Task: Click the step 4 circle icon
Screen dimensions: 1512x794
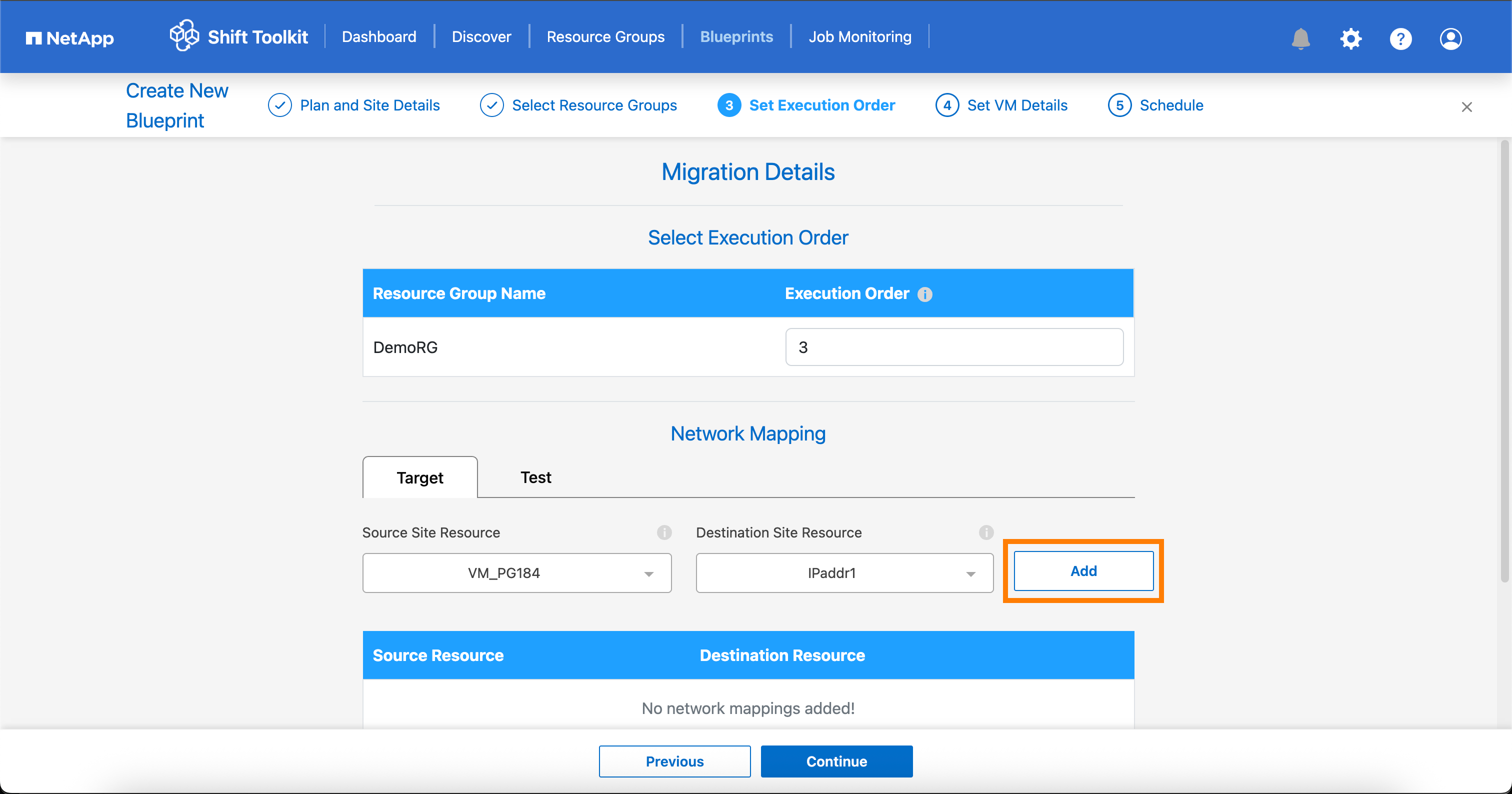Action: point(947,105)
